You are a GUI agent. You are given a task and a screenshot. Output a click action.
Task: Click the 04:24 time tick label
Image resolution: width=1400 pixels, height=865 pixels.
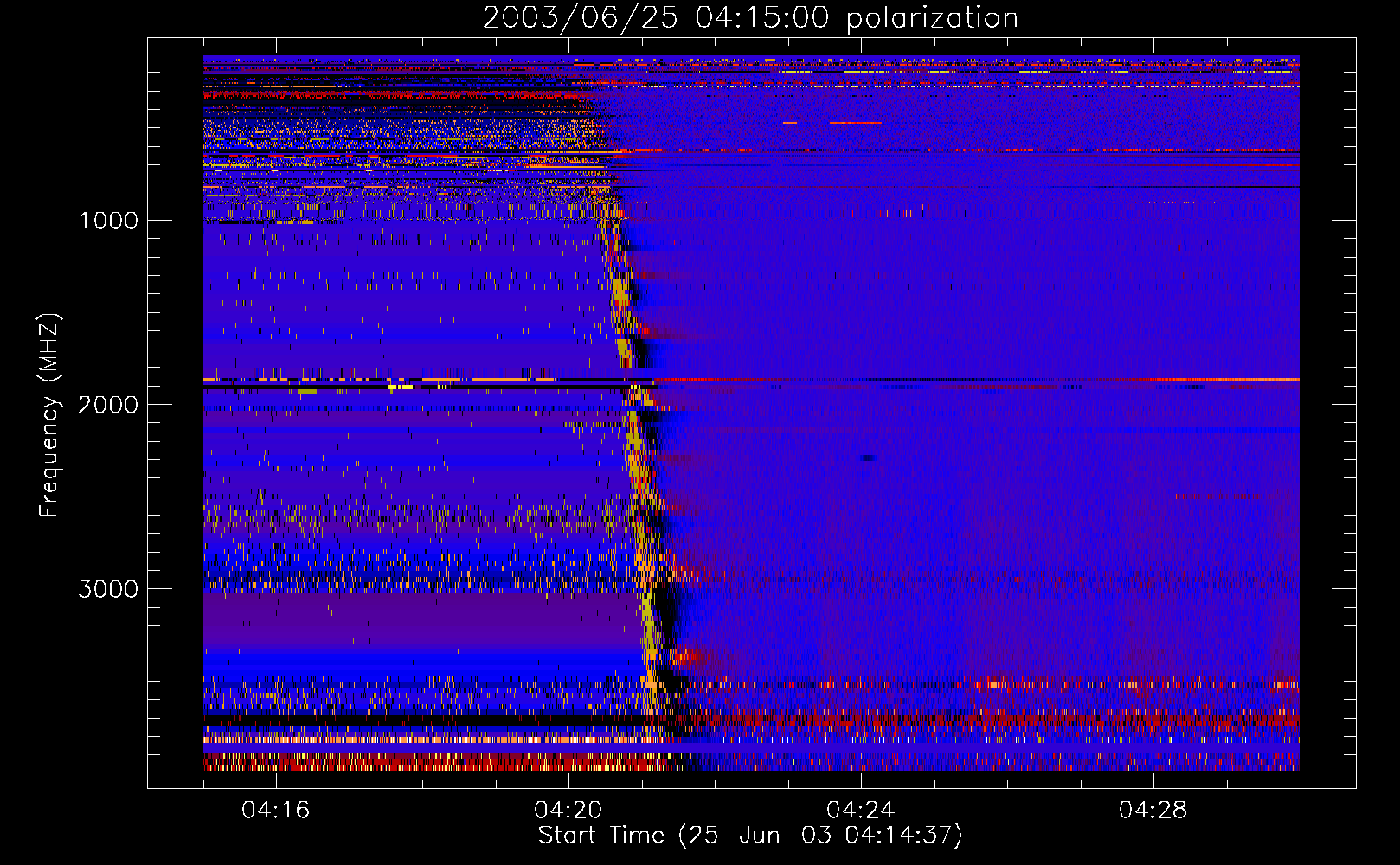coord(861,811)
